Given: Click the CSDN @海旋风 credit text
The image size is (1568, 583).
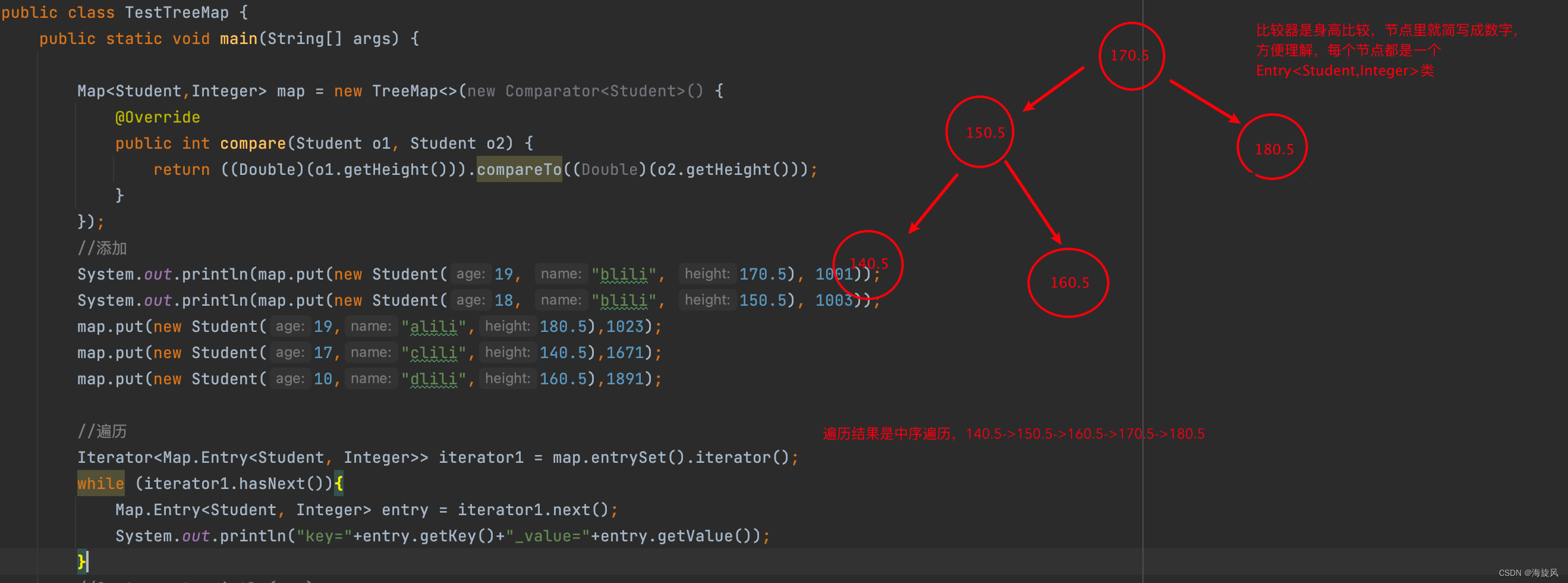Looking at the screenshot, I should (1528, 573).
